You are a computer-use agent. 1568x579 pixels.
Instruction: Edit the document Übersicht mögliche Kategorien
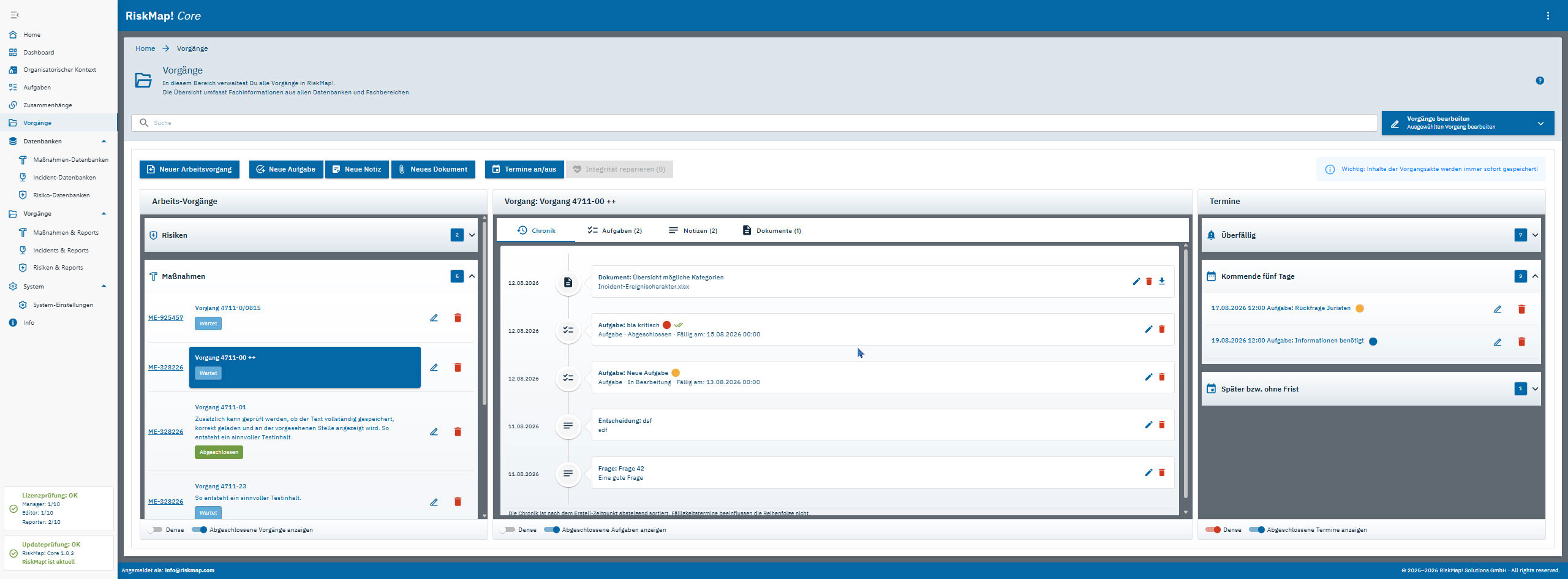tap(1136, 282)
